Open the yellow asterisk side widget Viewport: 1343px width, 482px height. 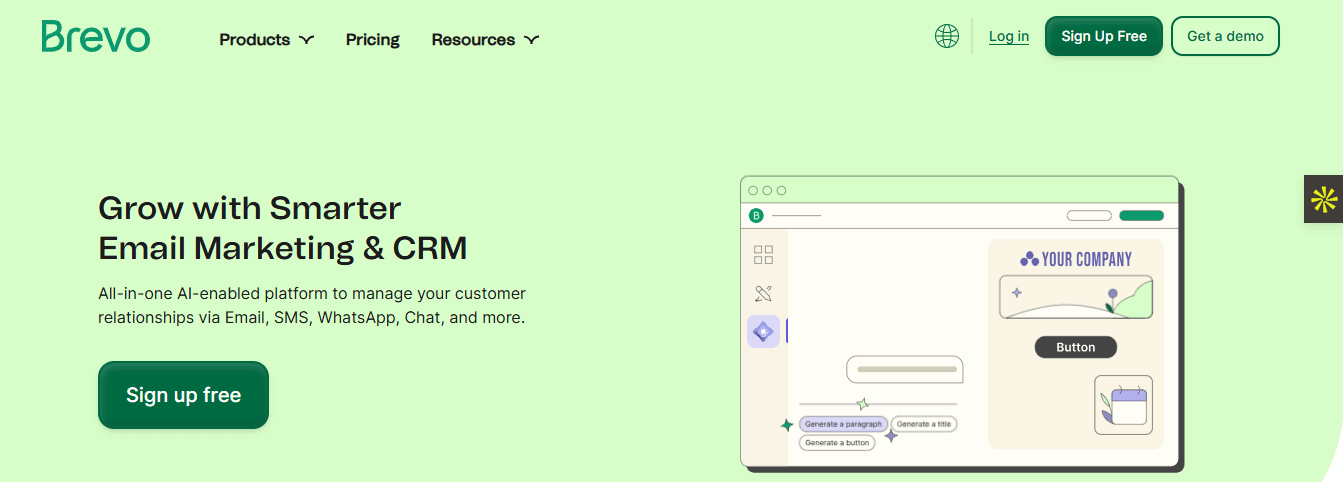coord(1323,199)
